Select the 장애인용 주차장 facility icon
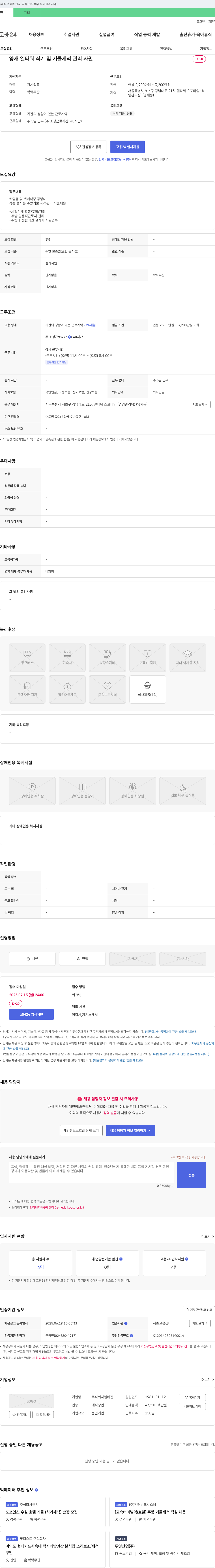This screenshot has width=215, height=1568. coord(32,791)
